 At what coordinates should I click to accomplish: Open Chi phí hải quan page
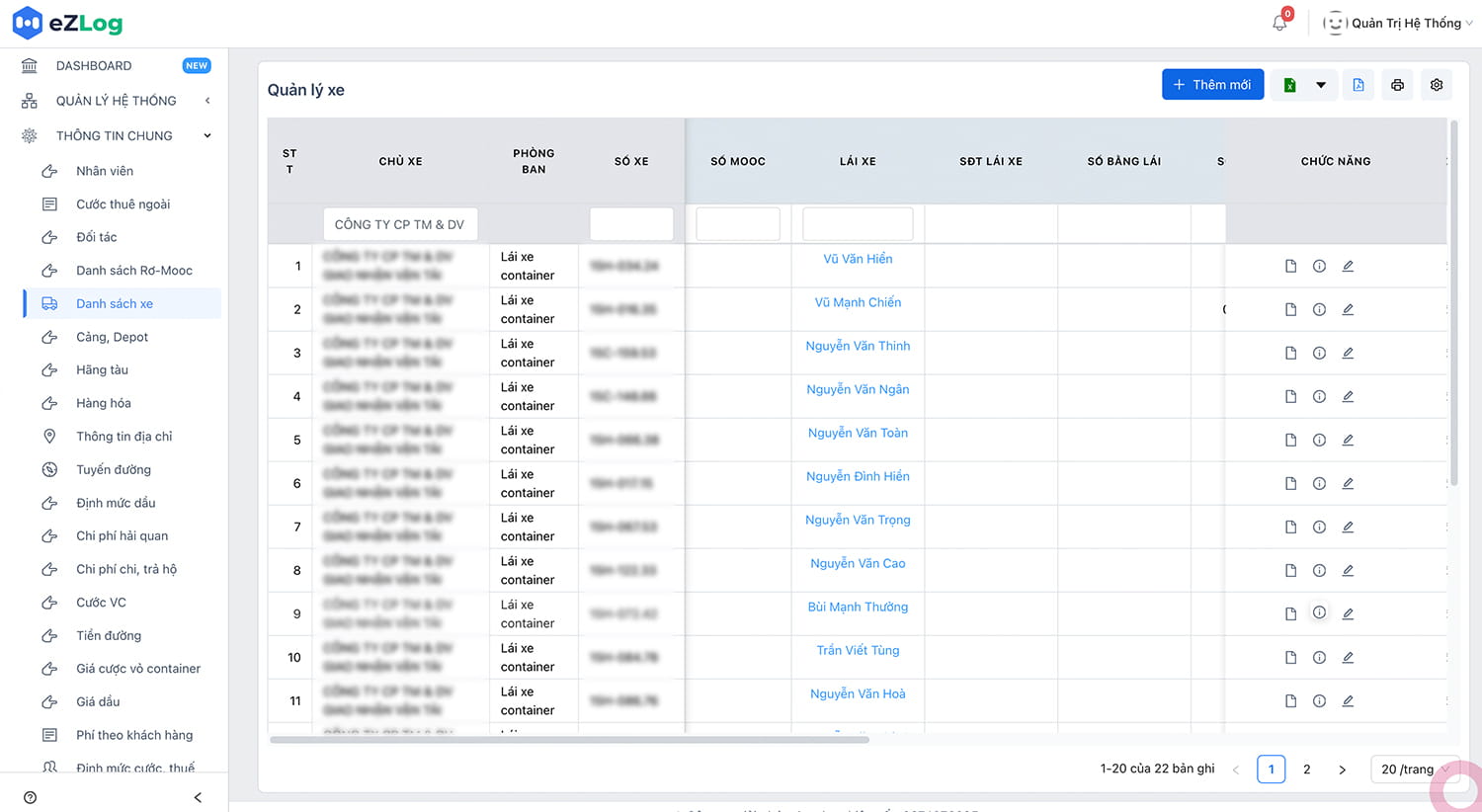pyautogui.click(x=122, y=536)
